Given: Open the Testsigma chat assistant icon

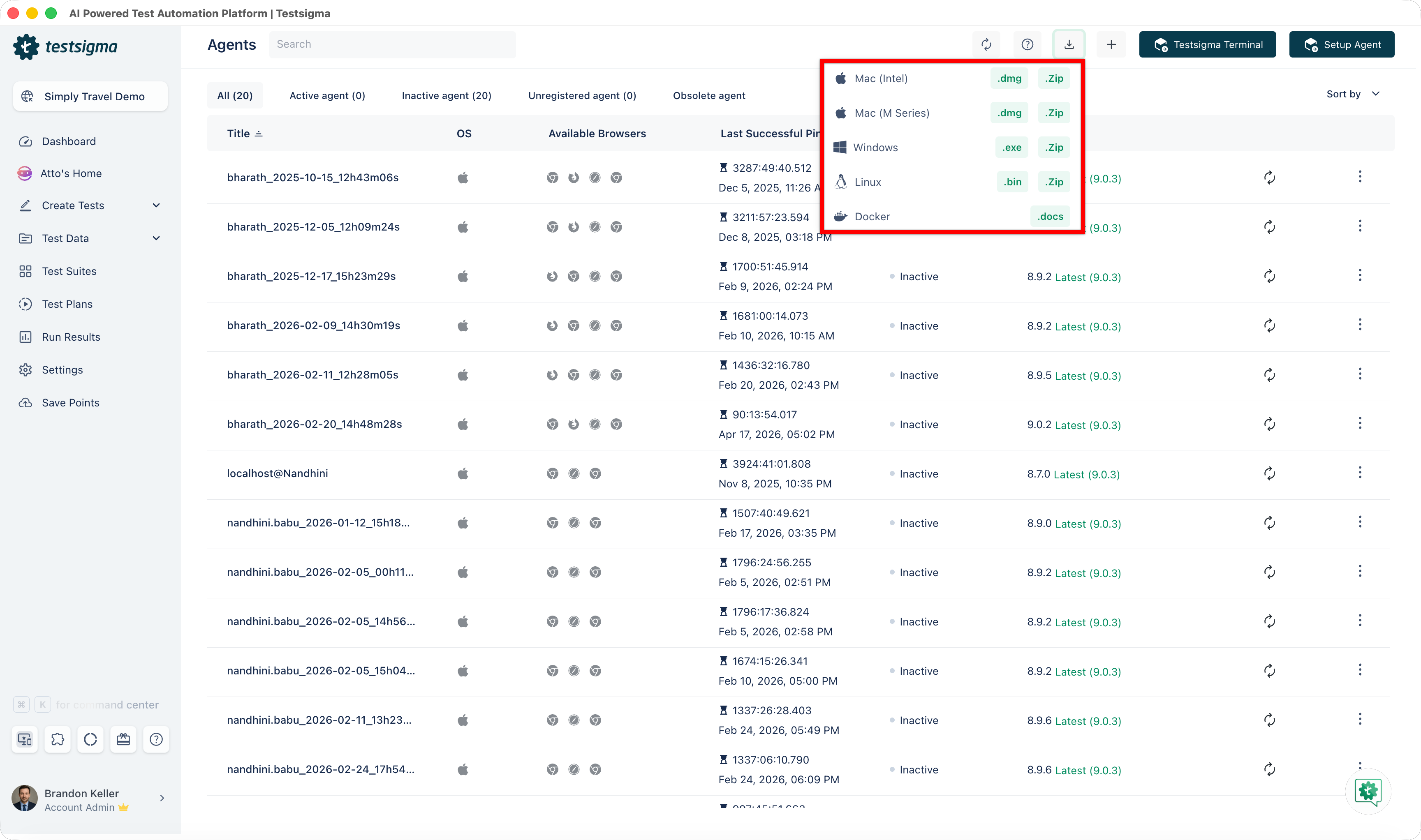Looking at the screenshot, I should tap(1368, 792).
